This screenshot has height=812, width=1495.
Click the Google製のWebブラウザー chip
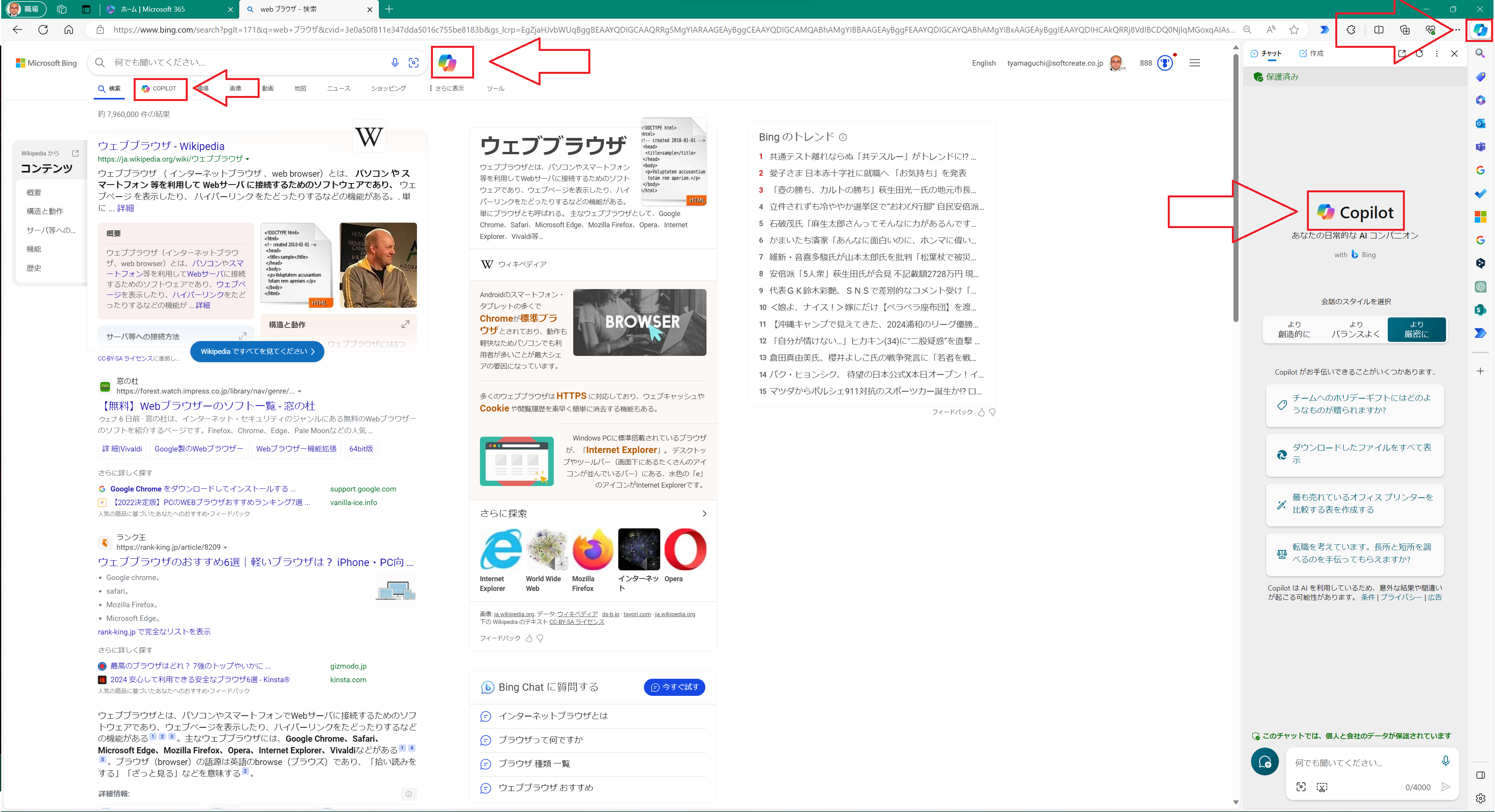tap(199, 449)
